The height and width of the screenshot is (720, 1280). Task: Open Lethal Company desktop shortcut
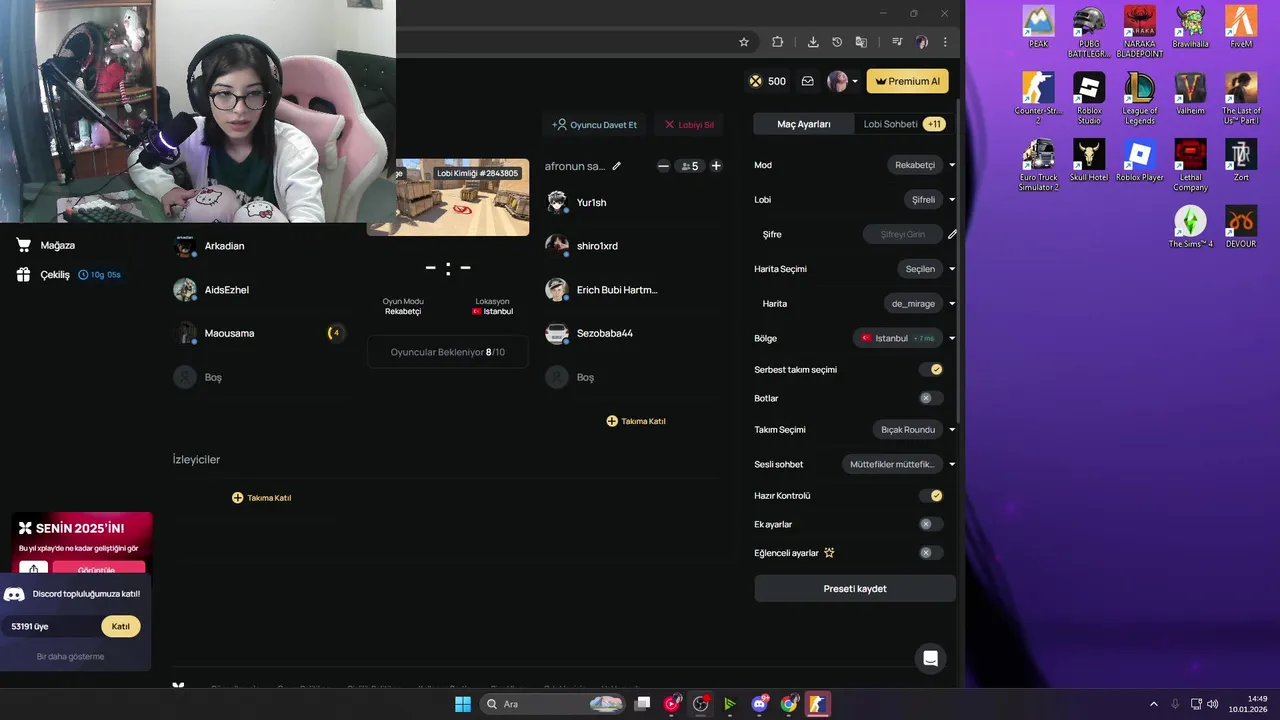pyautogui.click(x=1190, y=165)
